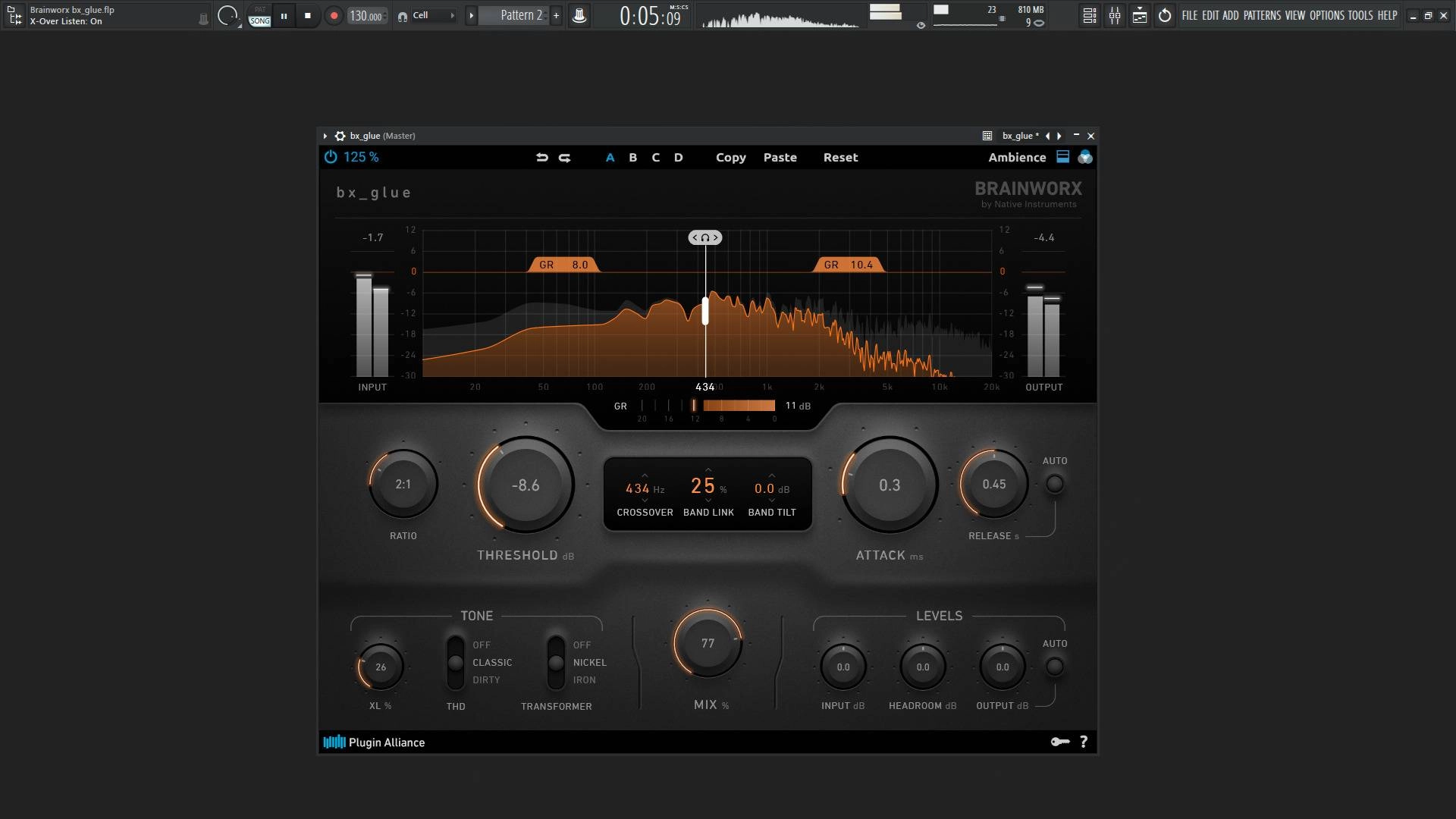This screenshot has height=819, width=1456.
Task: Set Transformer switch to OFF
Action: (x=582, y=645)
